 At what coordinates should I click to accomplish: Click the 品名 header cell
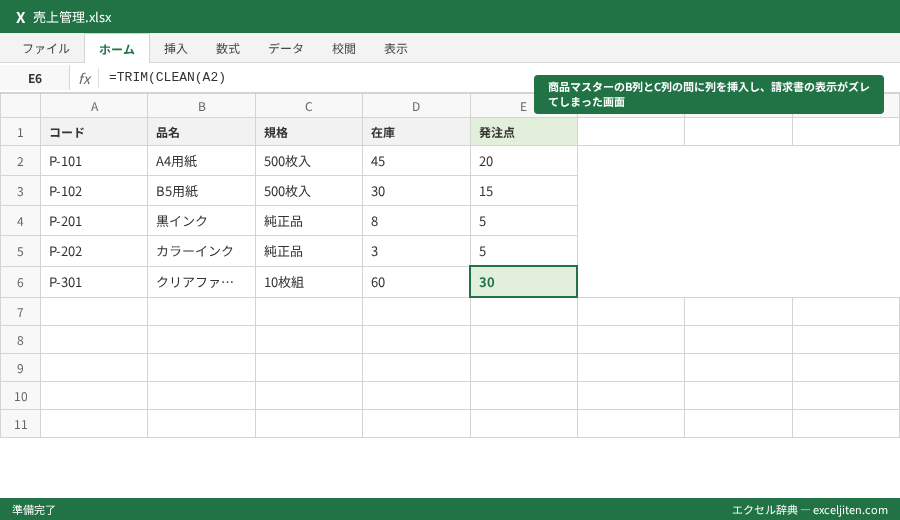point(201,133)
